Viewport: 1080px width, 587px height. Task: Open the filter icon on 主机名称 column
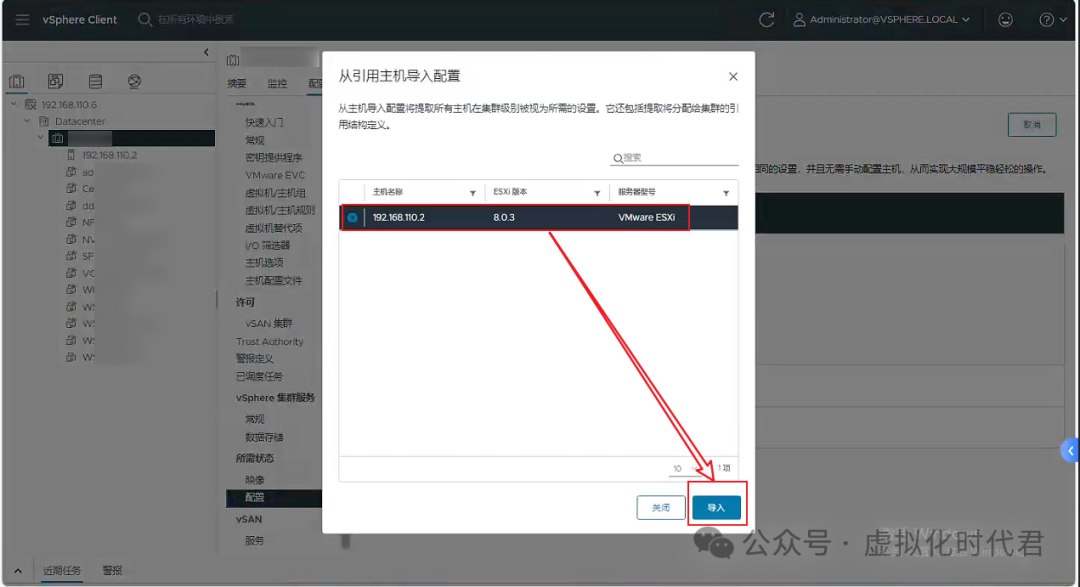pyautogui.click(x=473, y=192)
